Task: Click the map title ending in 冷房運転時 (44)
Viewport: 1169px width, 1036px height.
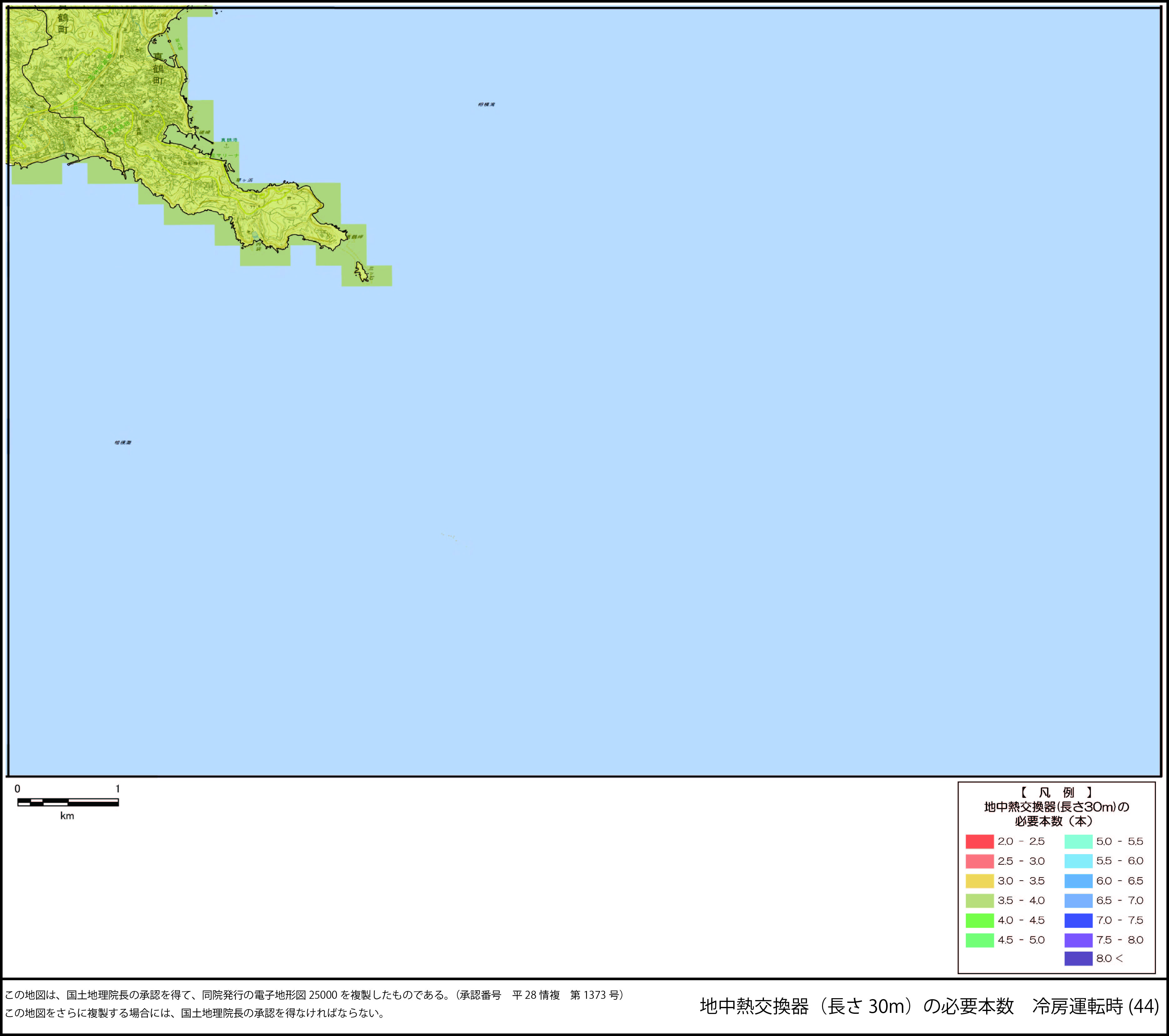Action: coord(929,1006)
